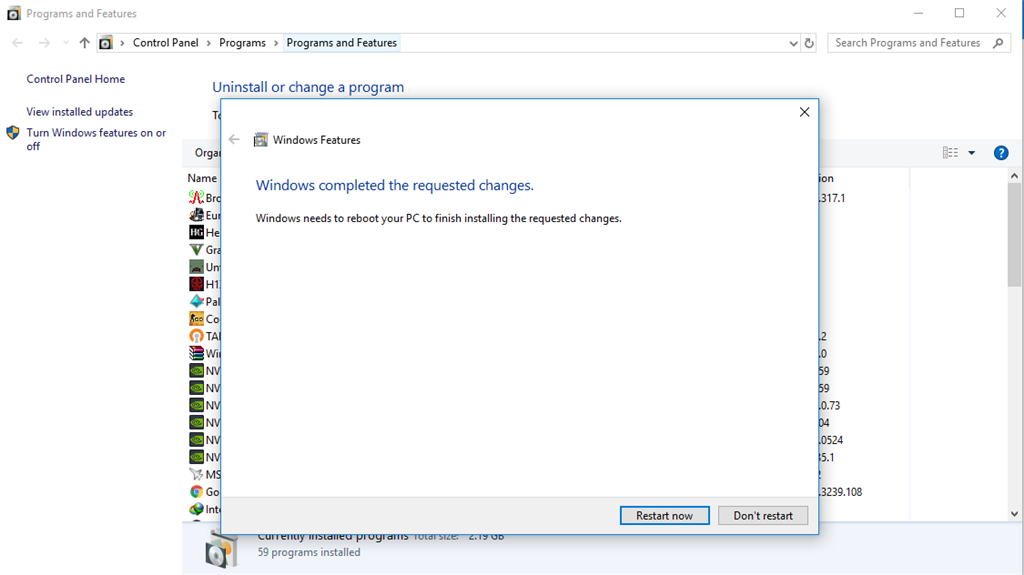Open the blue Help icon

click(1000, 153)
